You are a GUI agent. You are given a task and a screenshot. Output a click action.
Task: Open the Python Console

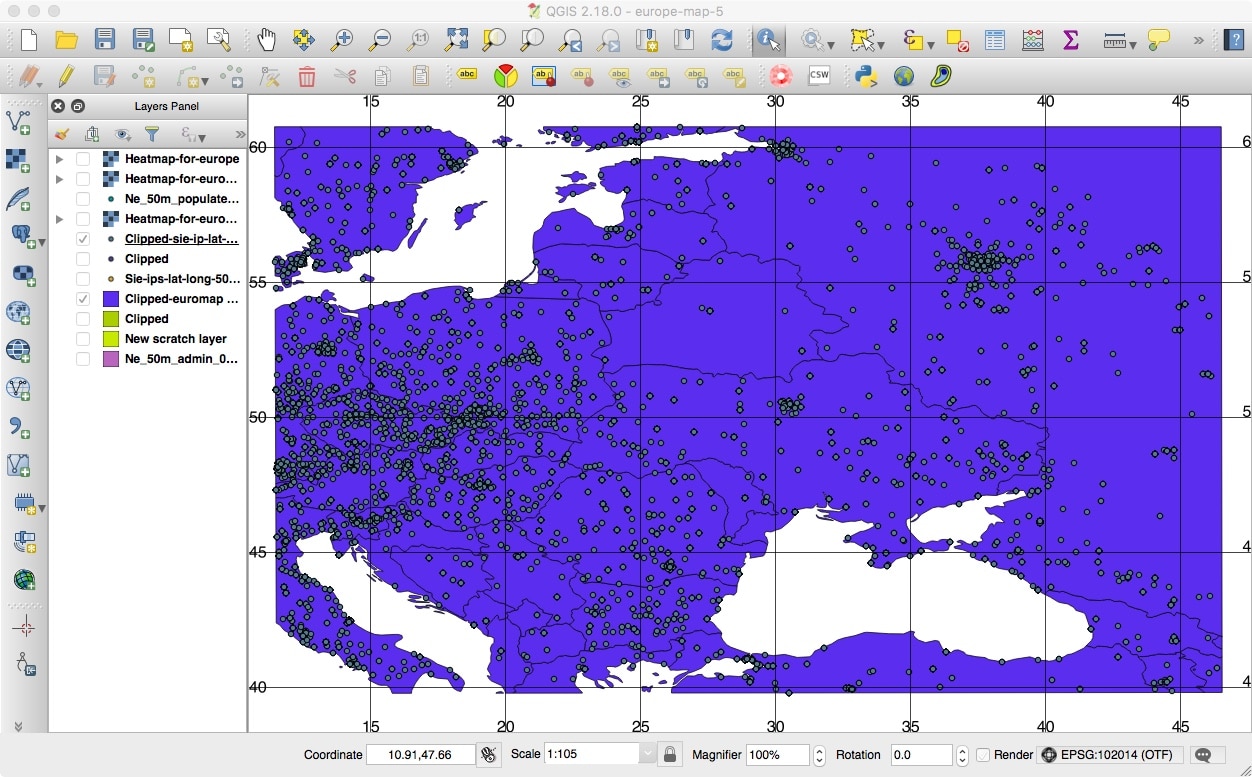pos(865,75)
